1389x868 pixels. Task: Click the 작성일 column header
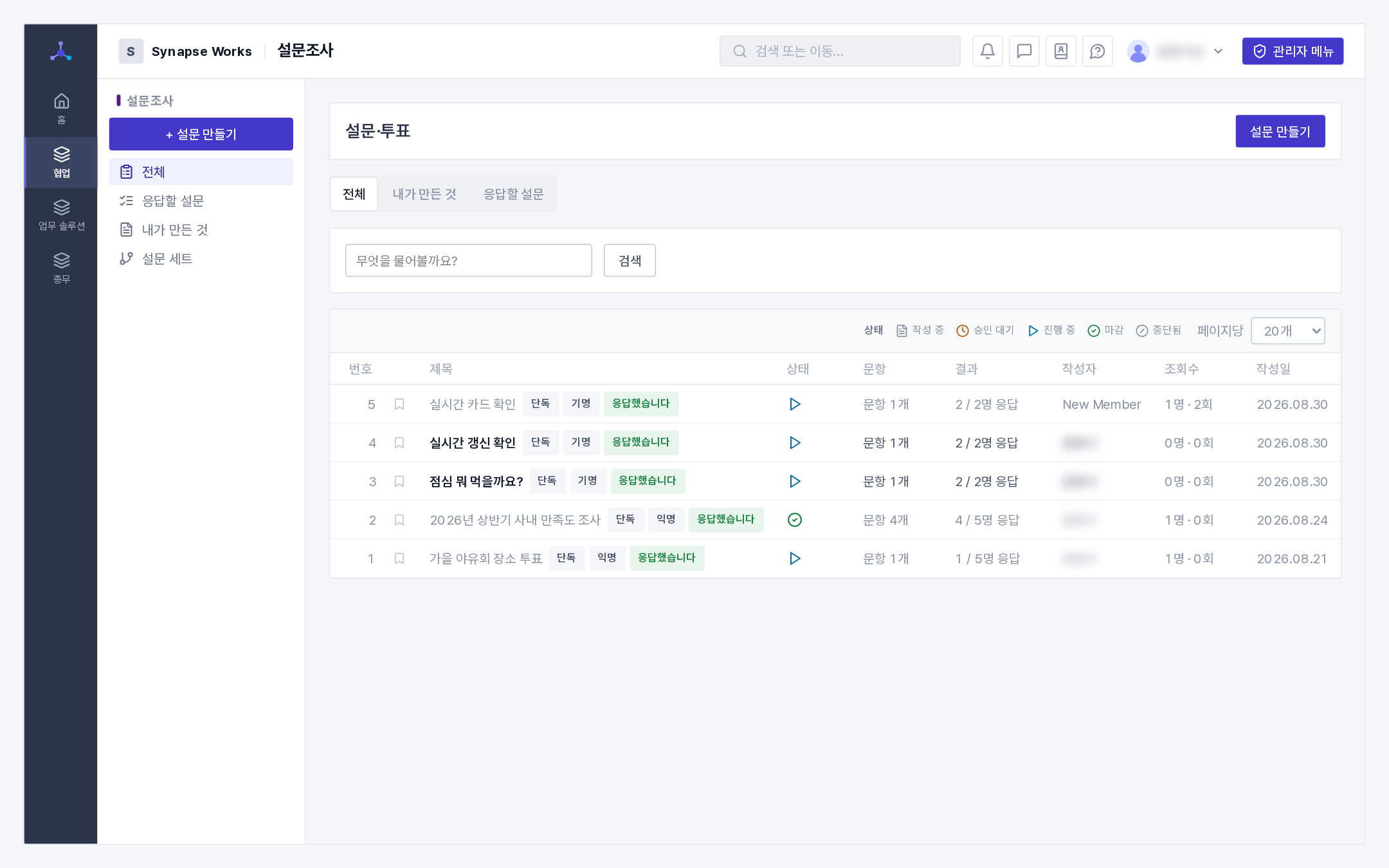coord(1273,369)
